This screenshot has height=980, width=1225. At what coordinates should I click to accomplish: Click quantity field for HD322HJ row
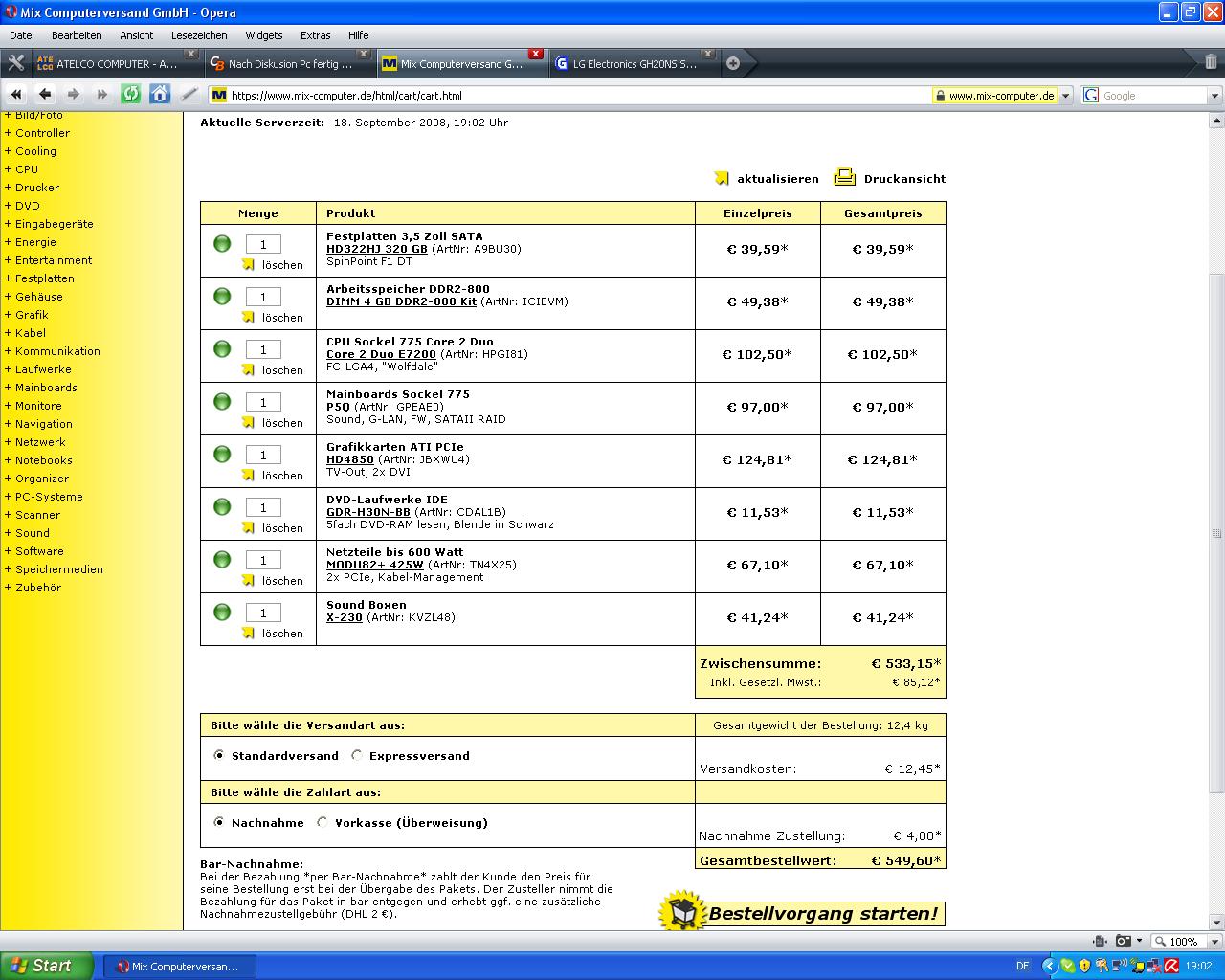(263, 244)
